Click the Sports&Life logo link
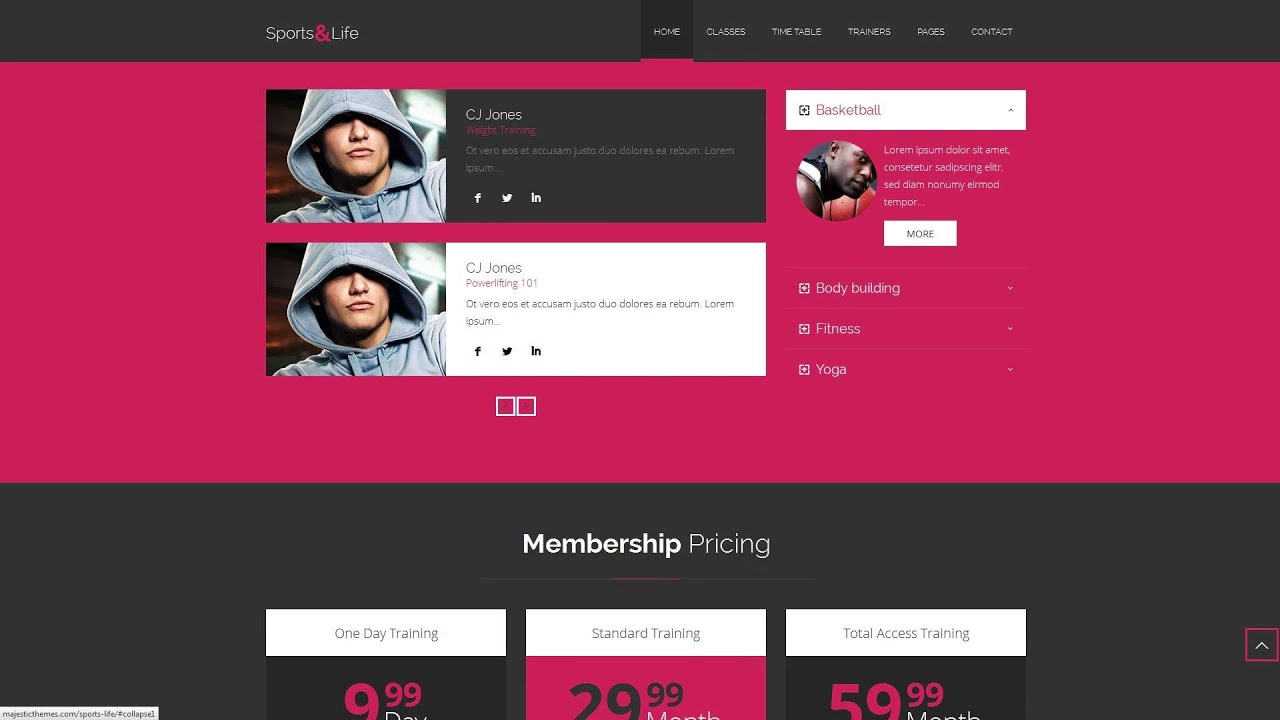This screenshot has height=720, width=1280. pos(312,33)
